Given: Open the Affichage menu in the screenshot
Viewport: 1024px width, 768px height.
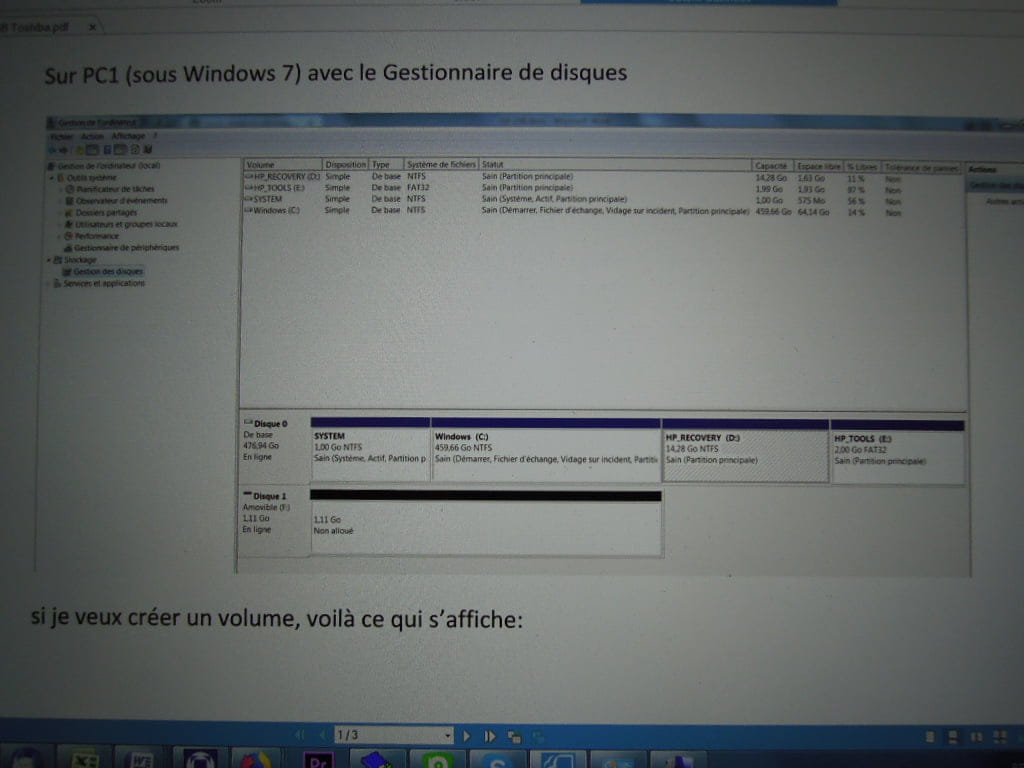Looking at the screenshot, I should tap(128, 136).
